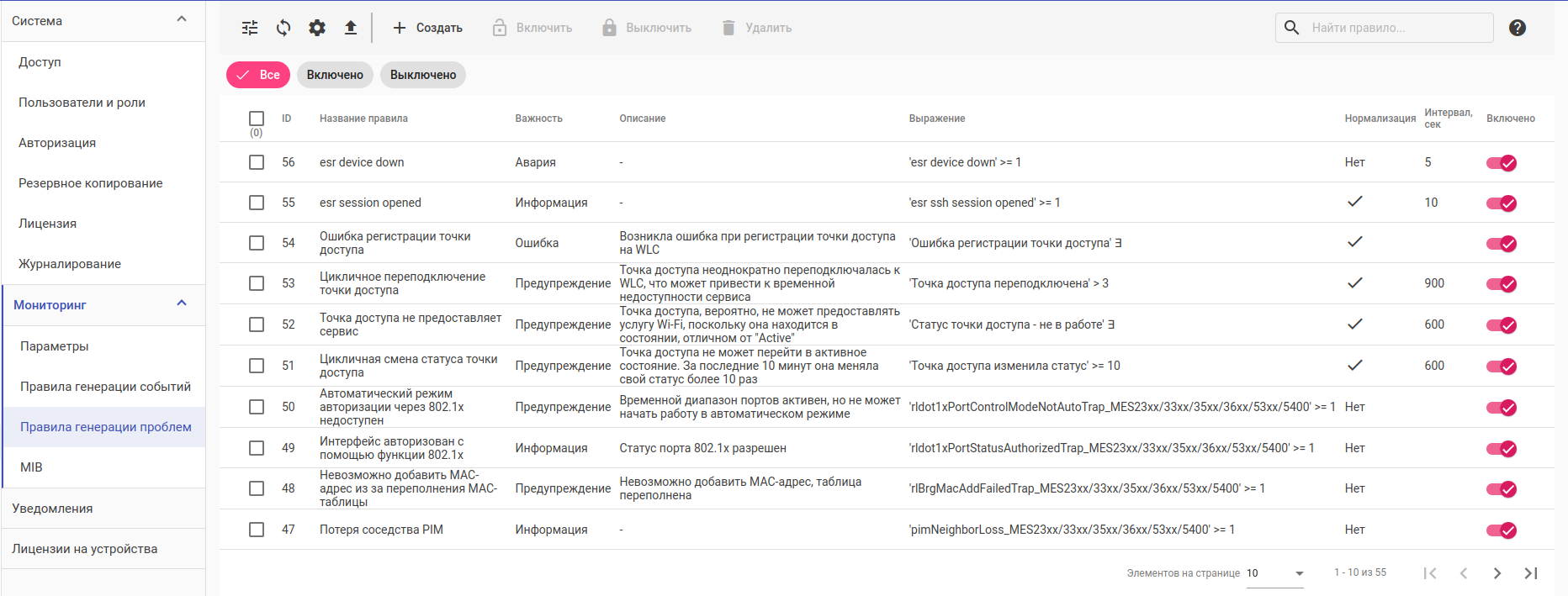The width and height of the screenshot is (1568, 596).
Task: Collapse the Система sidebar section
Action: 182,19
